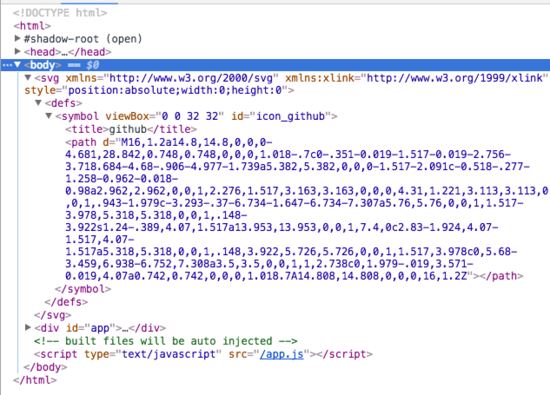Expand the collapsed head element

[x=17, y=51]
